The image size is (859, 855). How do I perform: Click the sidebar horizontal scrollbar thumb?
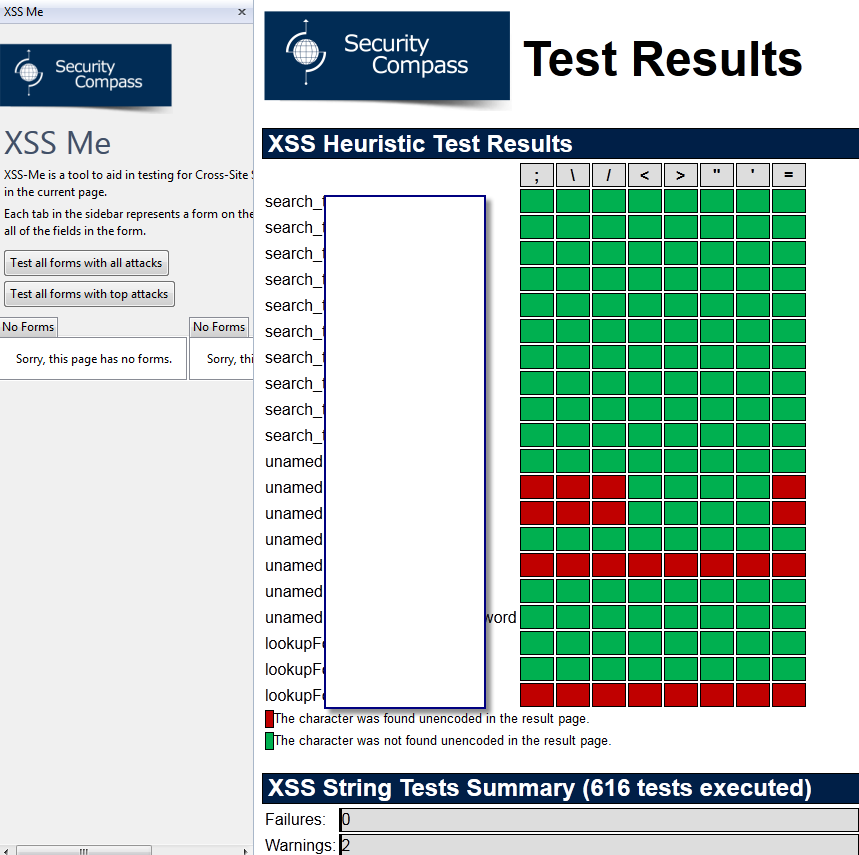83,851
